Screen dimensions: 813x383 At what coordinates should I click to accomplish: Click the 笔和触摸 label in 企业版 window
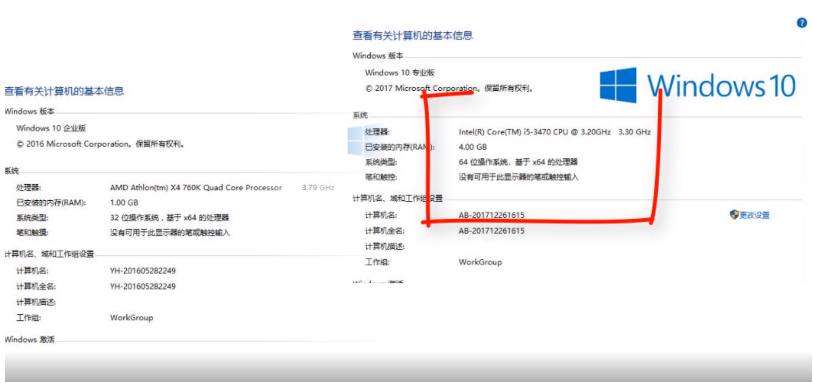point(32,233)
